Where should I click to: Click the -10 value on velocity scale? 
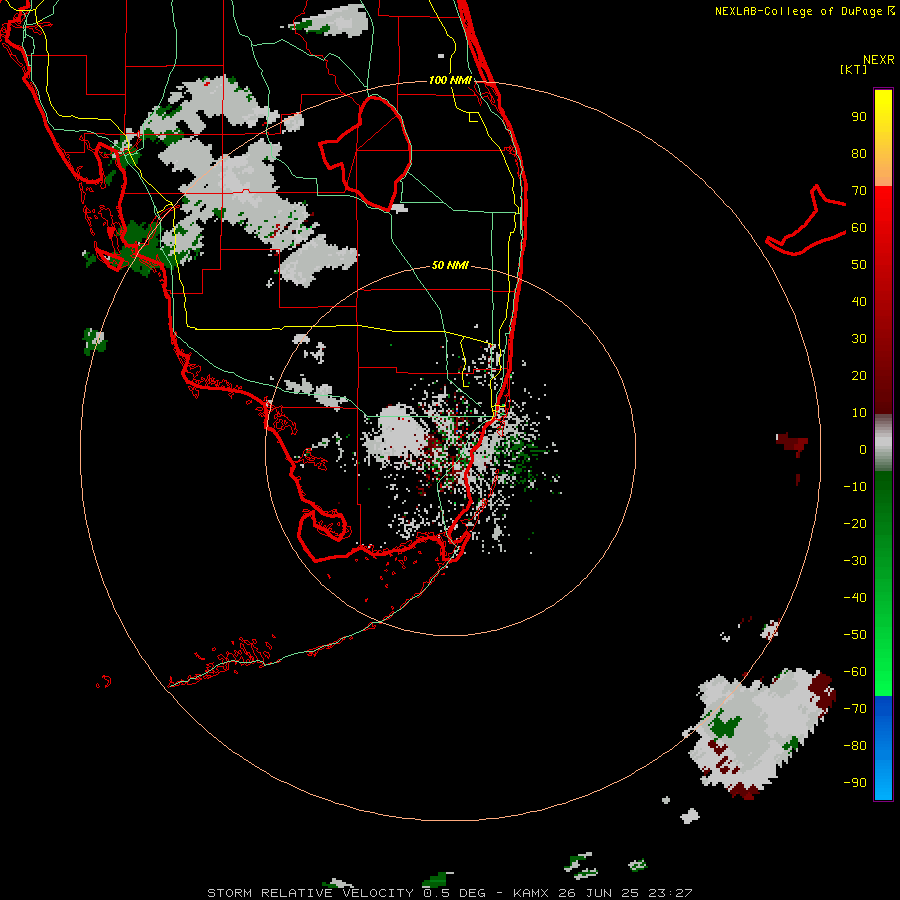pos(855,487)
